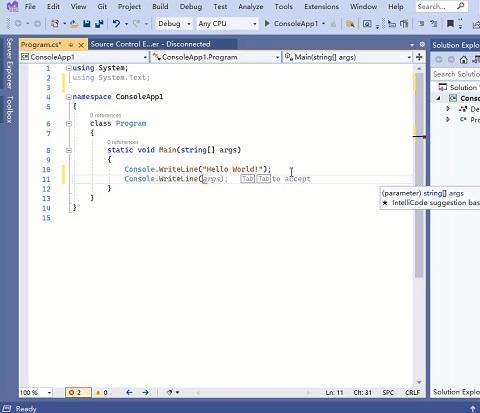480x413 pixels.
Task: Collapse the class Program block
Action: pyautogui.click(x=69, y=124)
